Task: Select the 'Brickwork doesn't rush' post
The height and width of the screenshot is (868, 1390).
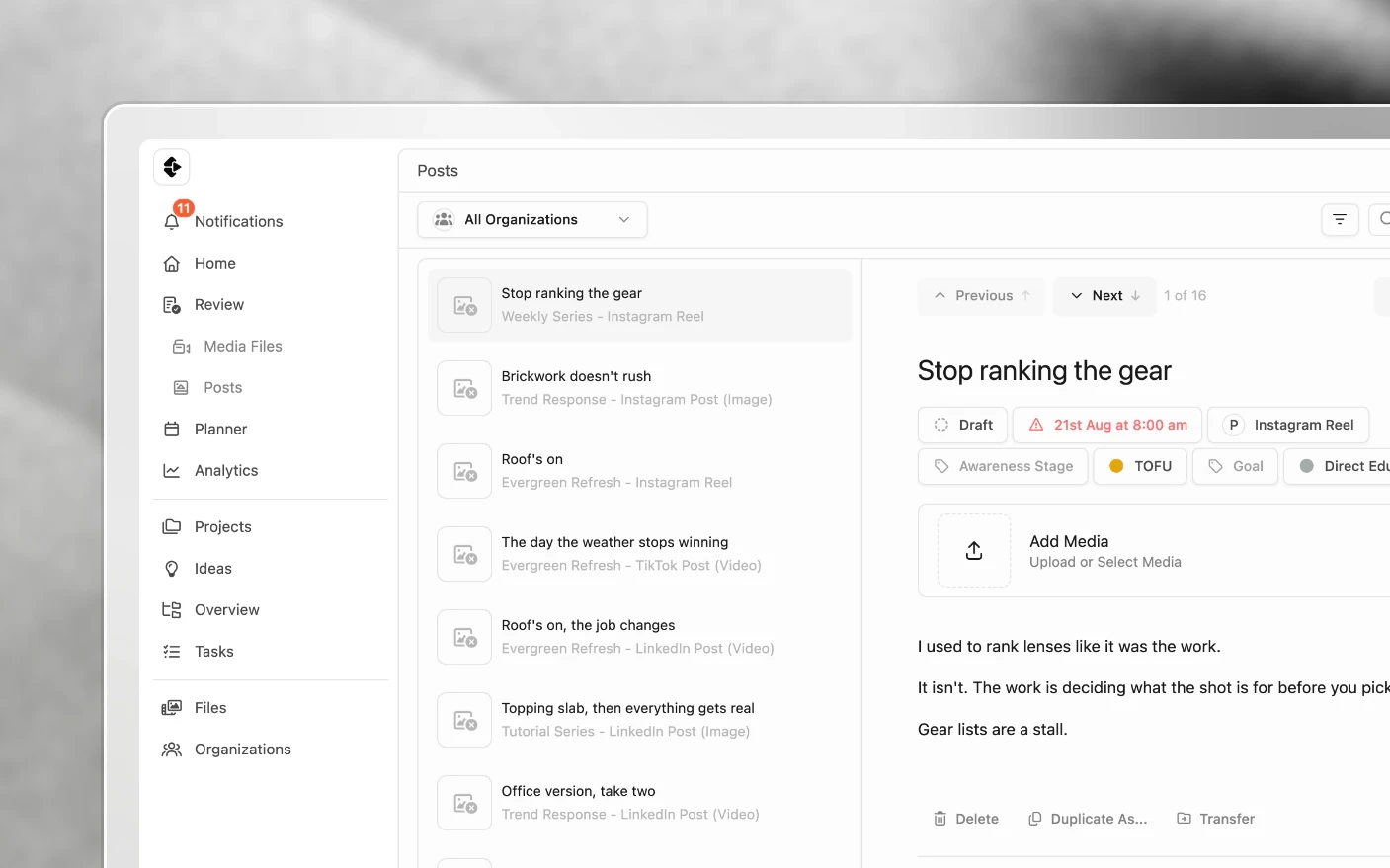Action: click(x=640, y=388)
